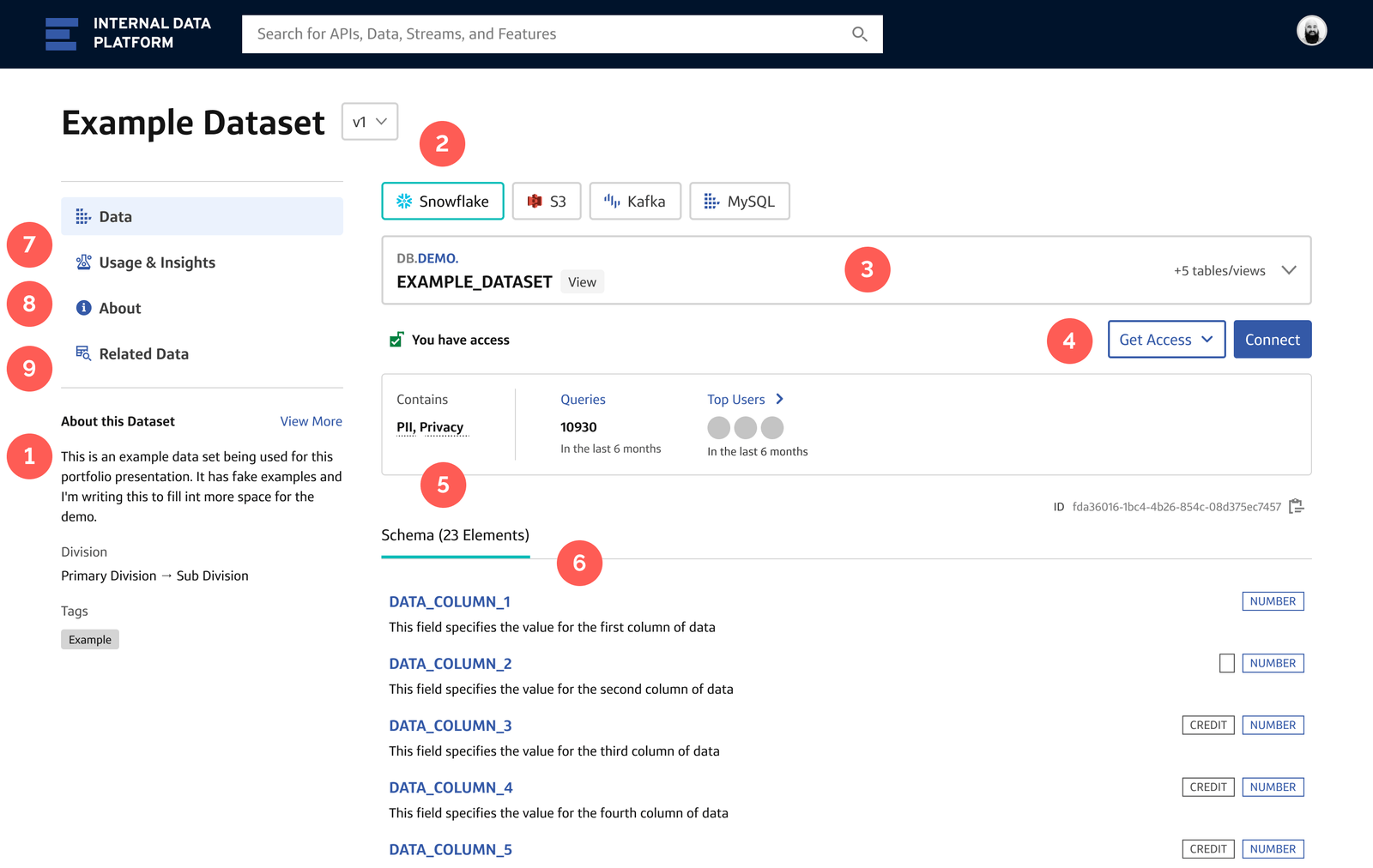Click the 10930 query count
1373x868 pixels.
(x=578, y=427)
